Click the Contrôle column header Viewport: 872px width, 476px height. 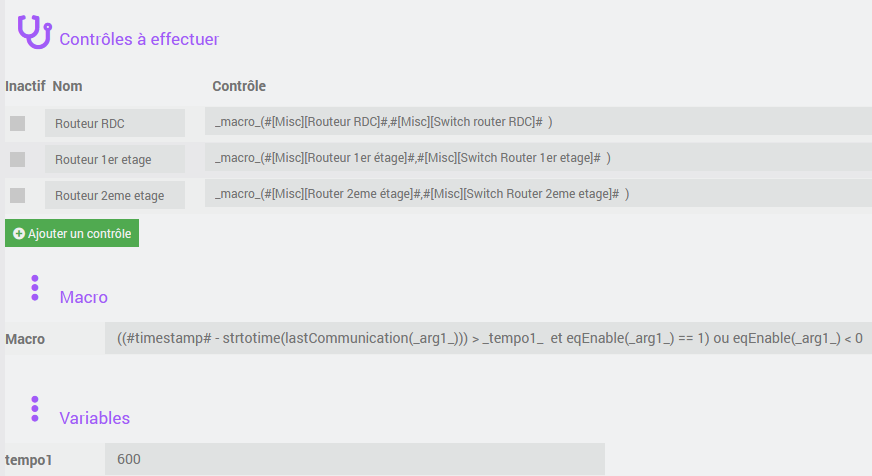(x=239, y=86)
